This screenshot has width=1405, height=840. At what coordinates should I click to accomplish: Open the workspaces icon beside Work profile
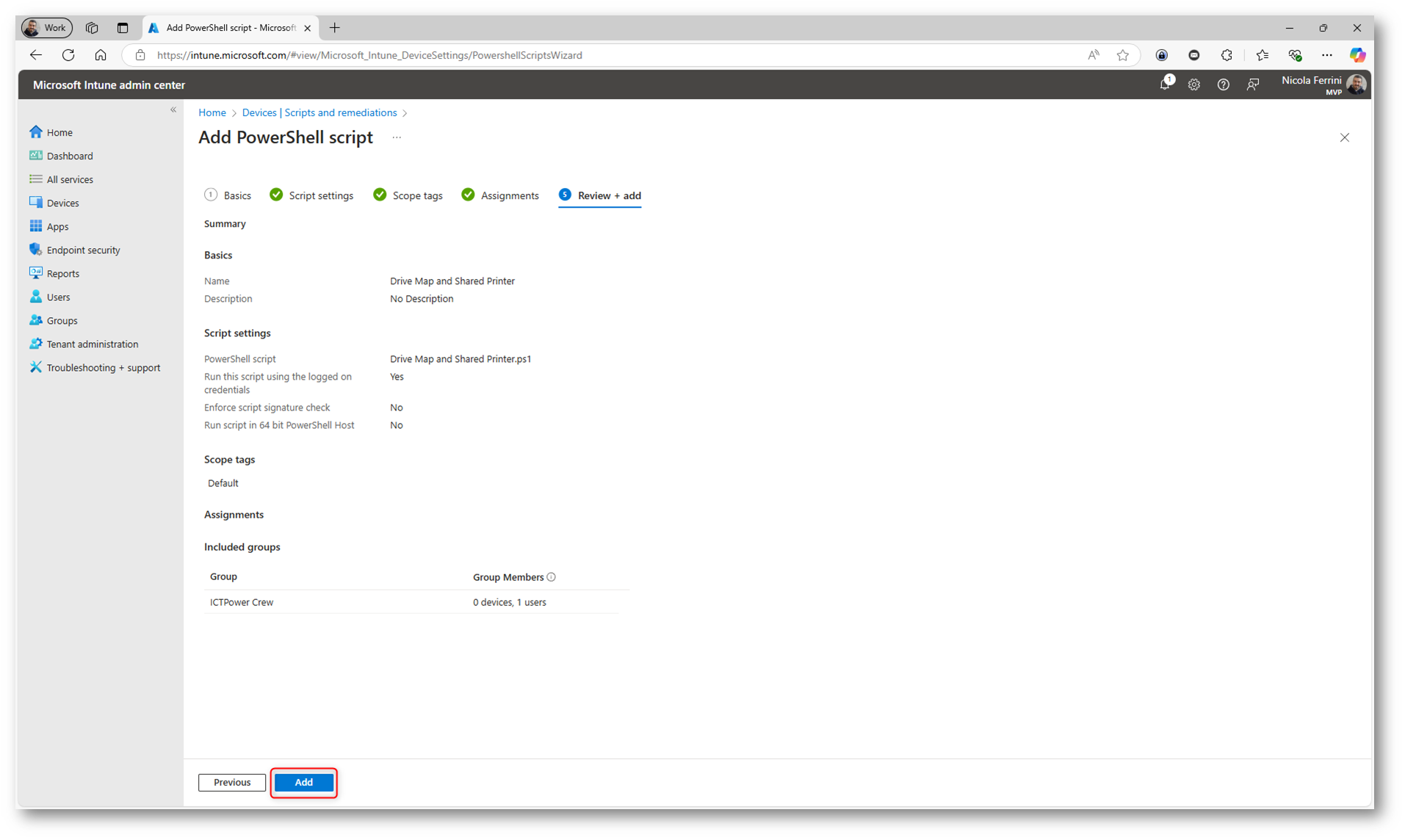click(x=92, y=28)
